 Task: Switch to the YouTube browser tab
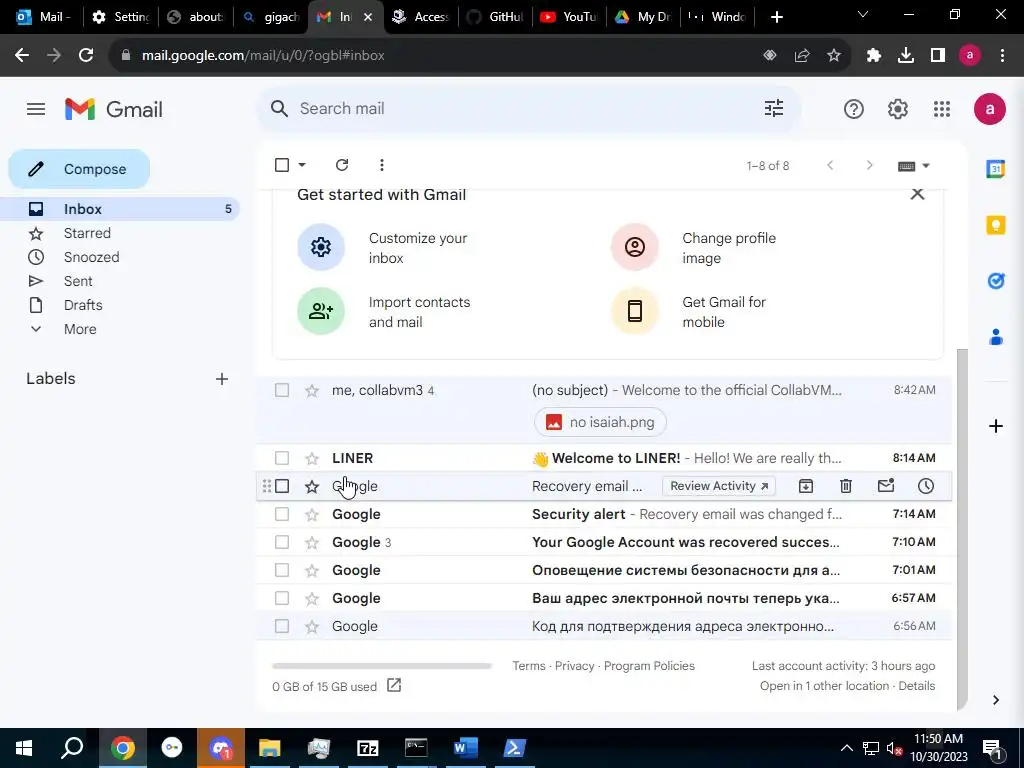pyautogui.click(x=569, y=17)
